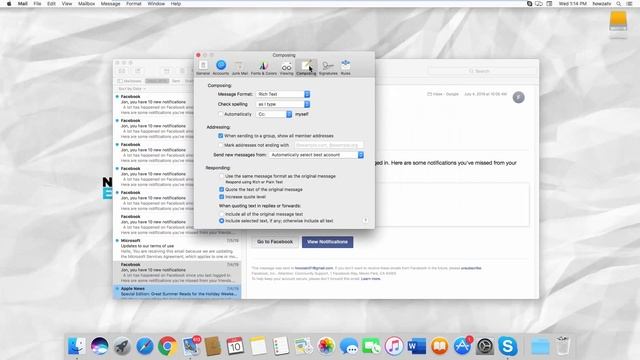Open System Preferences gear in Dock
Image resolution: width=640 pixels, height=360 pixels.
coord(485,346)
